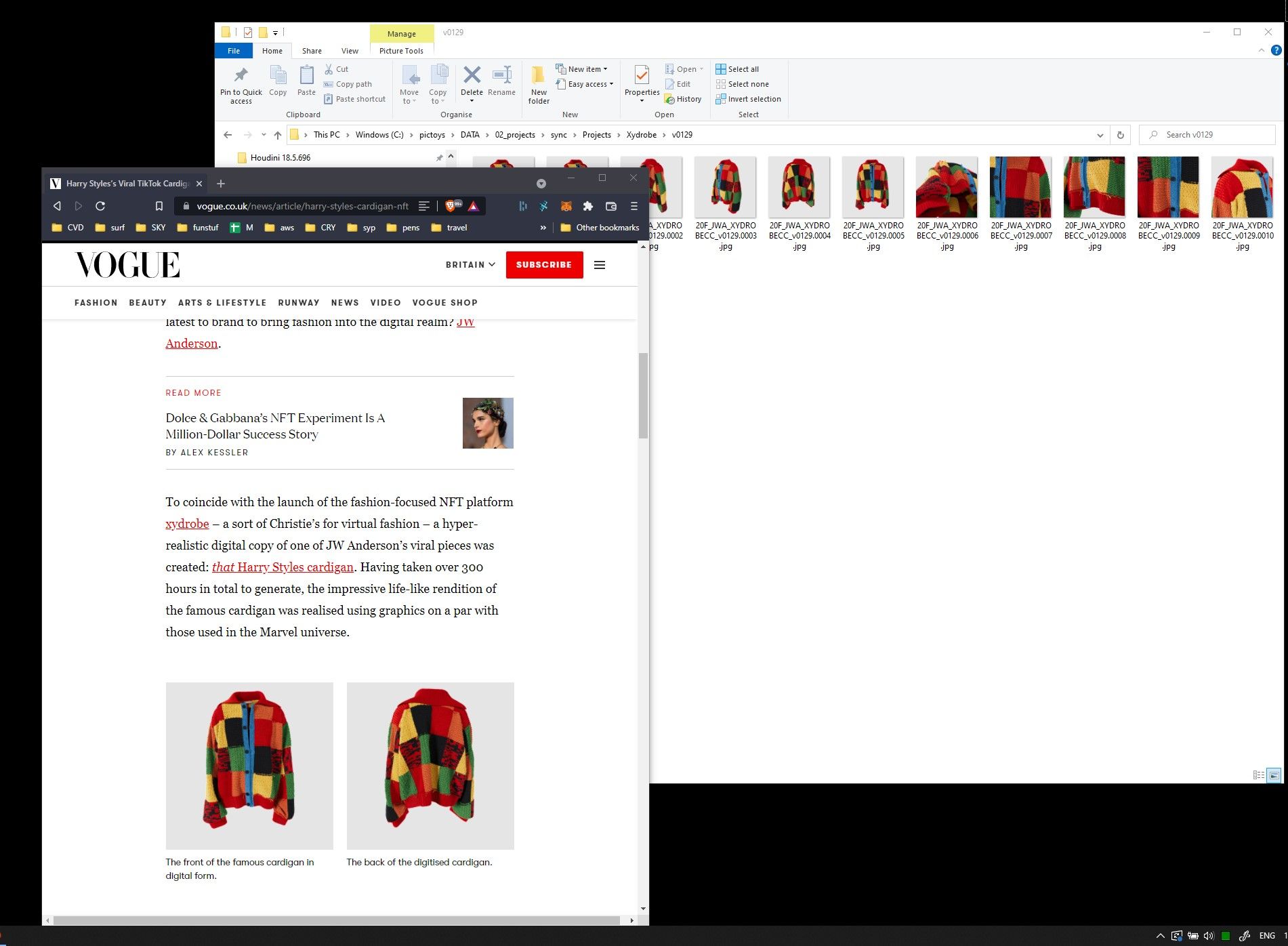The image size is (1288, 946).
Task: Open Dolce & Gabbana's NFT Experiment article link
Action: (x=275, y=426)
